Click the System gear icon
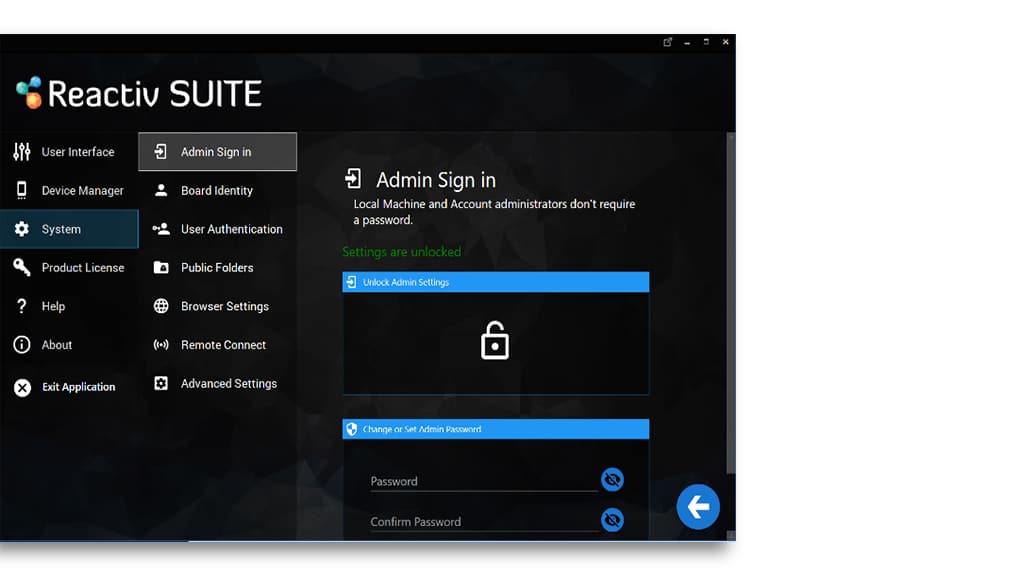1024x576 pixels. 22,229
